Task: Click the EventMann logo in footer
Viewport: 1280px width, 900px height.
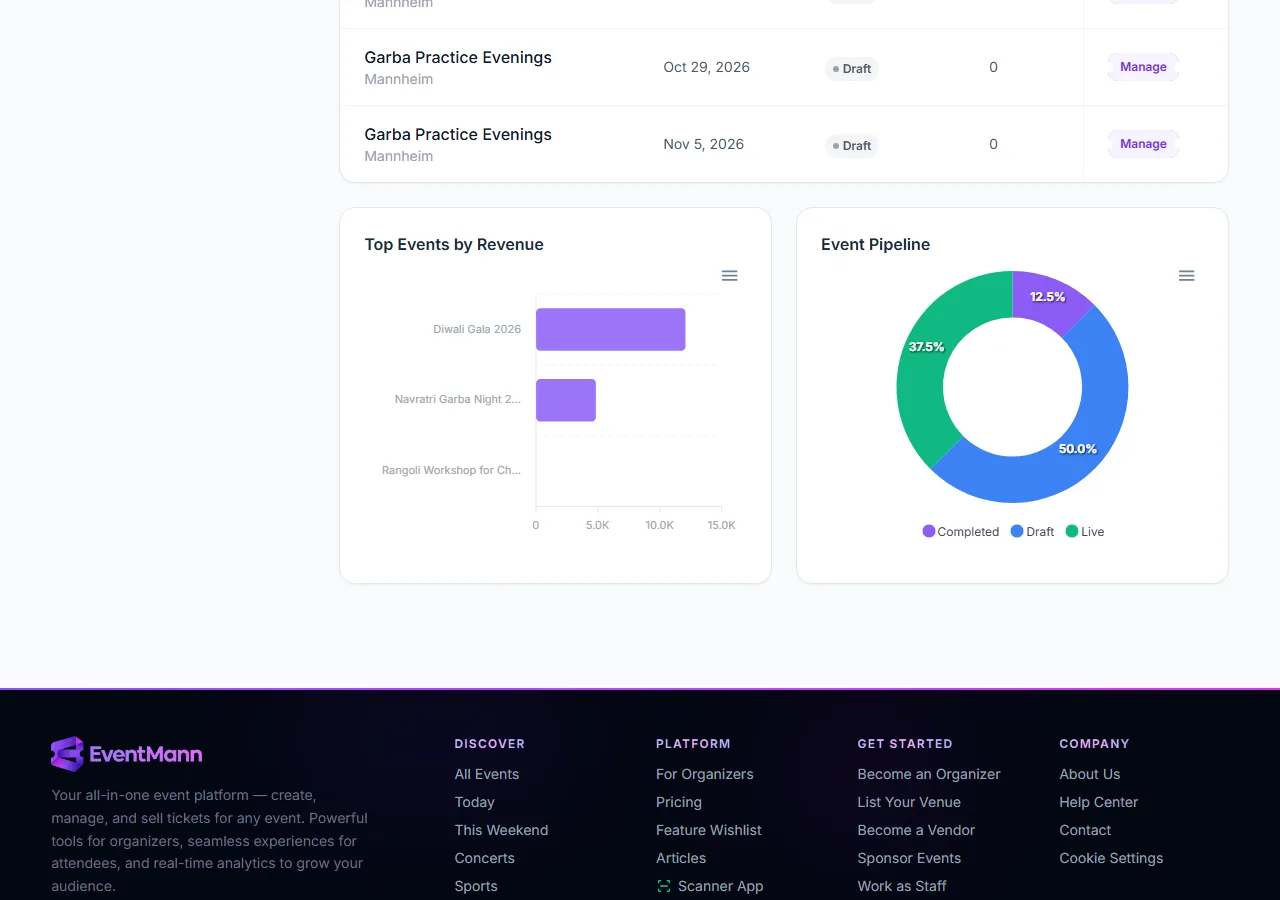Action: point(127,754)
